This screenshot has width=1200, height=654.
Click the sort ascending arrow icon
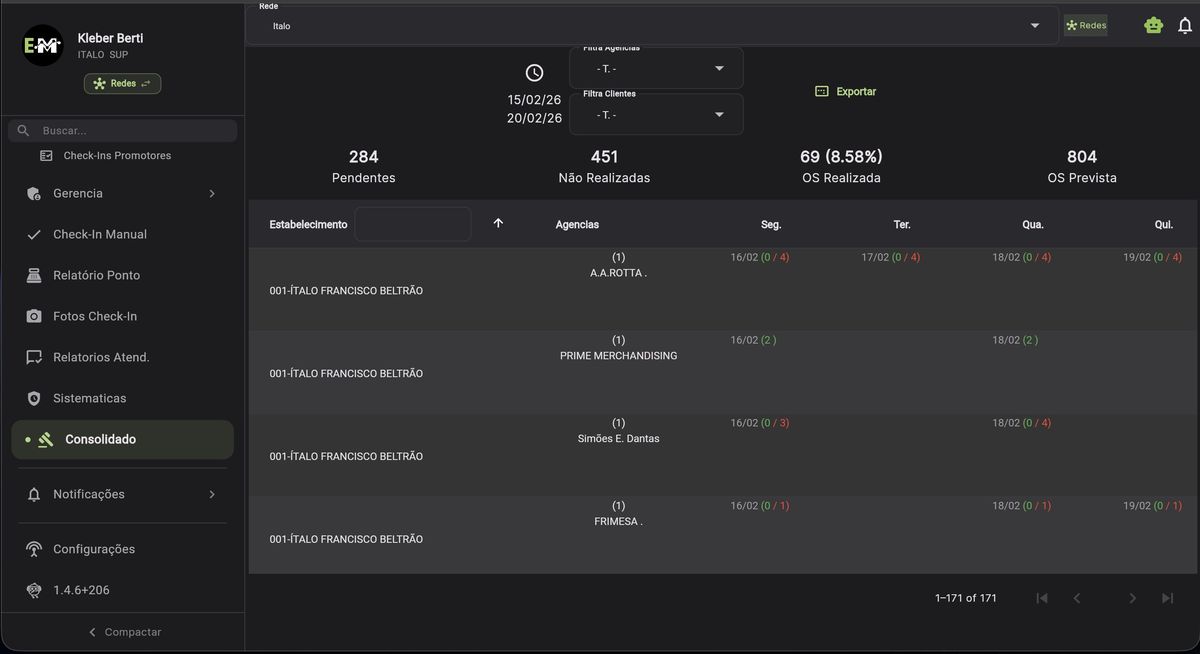click(498, 223)
